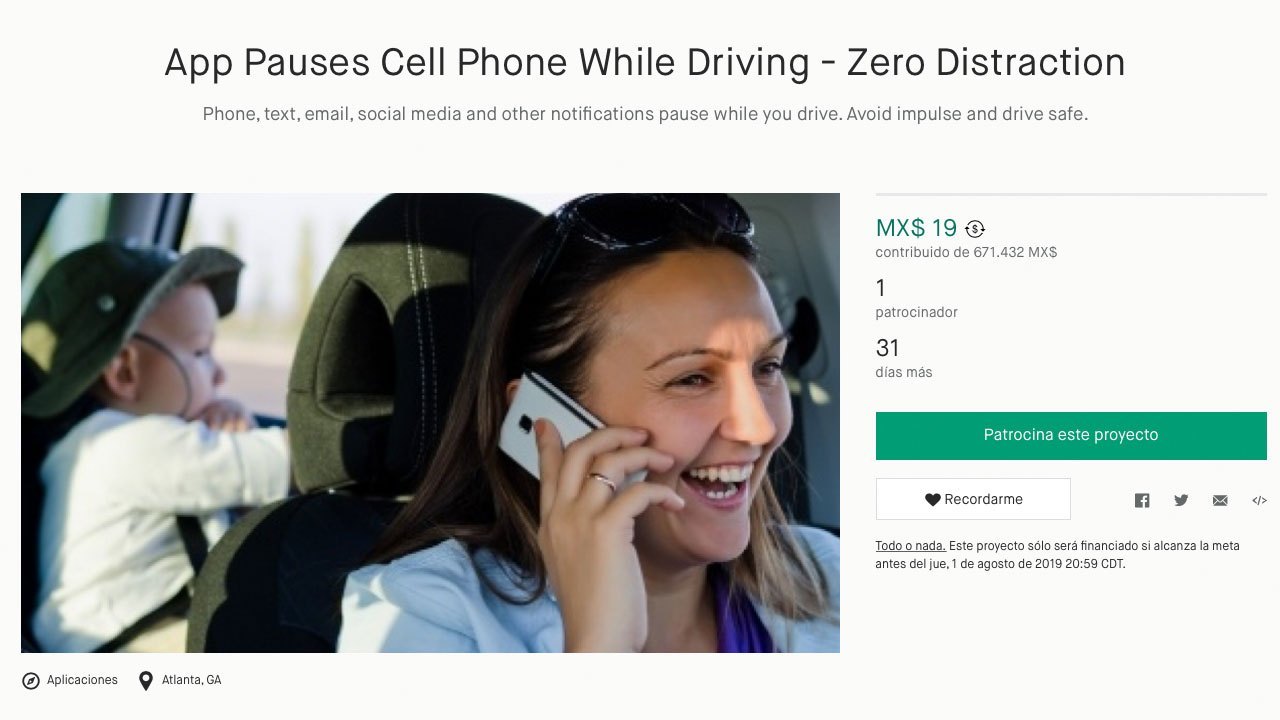The width and height of the screenshot is (1280, 720).
Task: Click the compass icon beside Aplicaciones
Action: pyautogui.click(x=31, y=680)
